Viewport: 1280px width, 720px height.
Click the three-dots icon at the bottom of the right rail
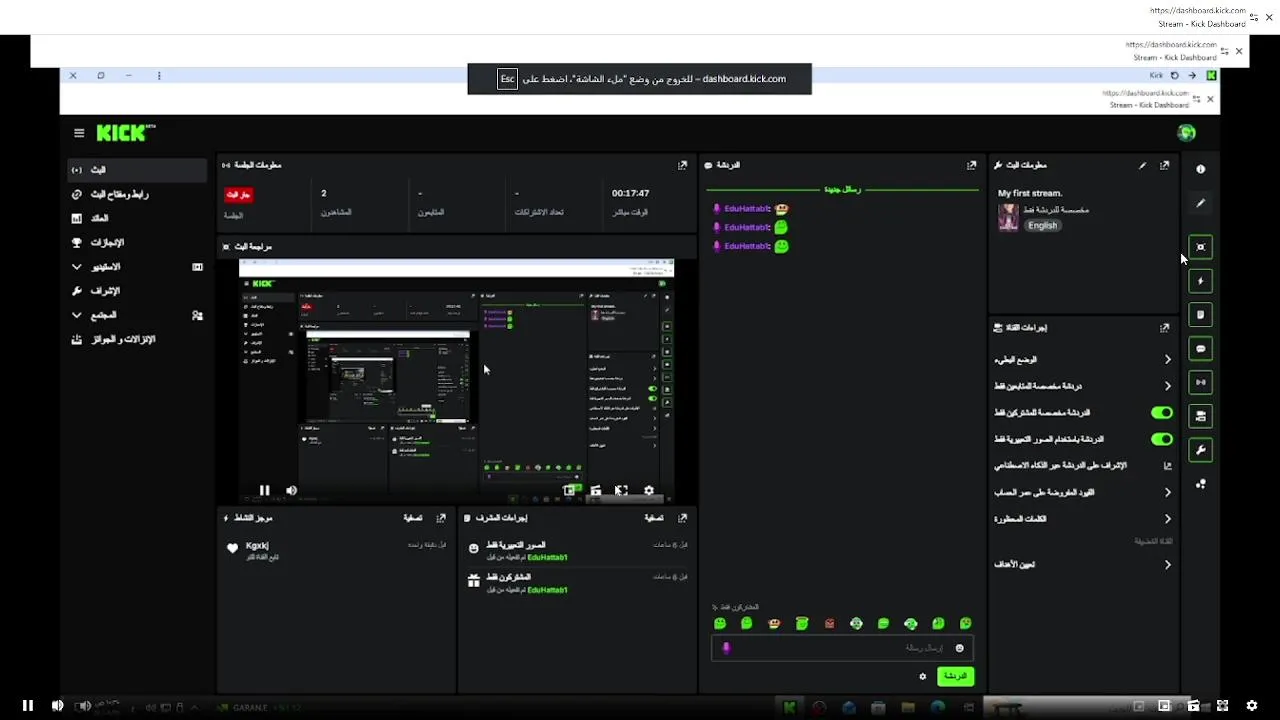pyautogui.click(x=1201, y=484)
